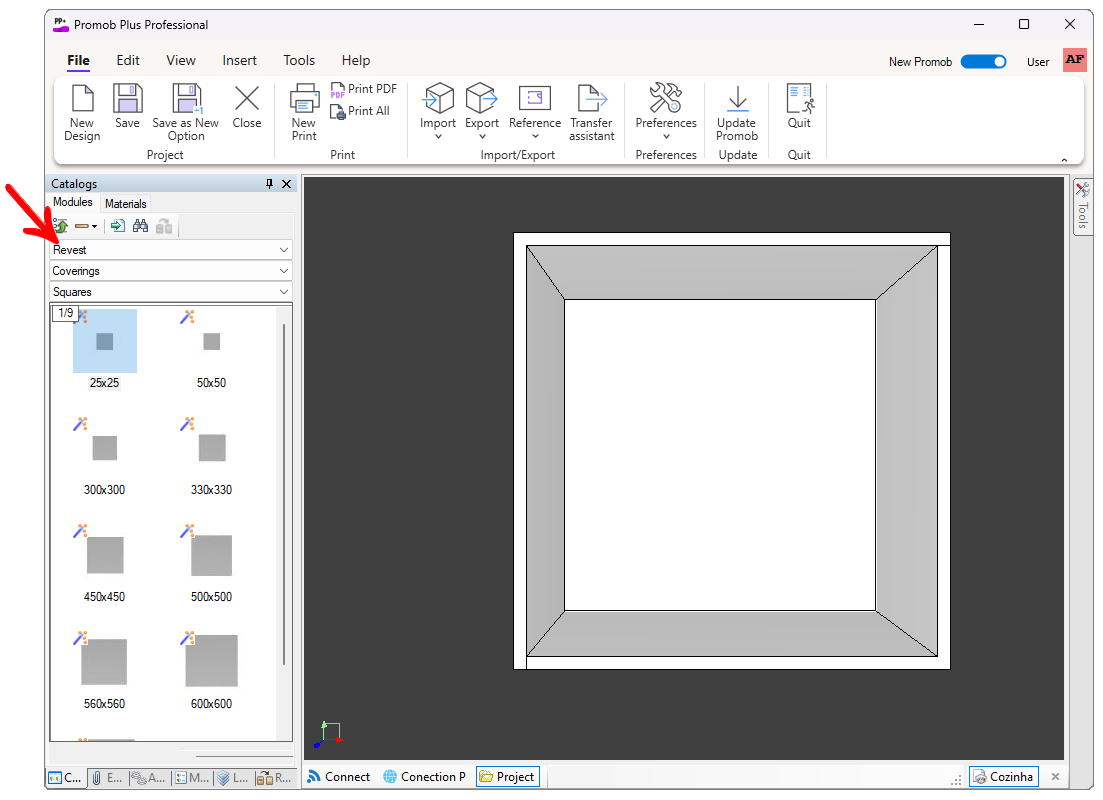Select the Project tab at the bottom
Image resolution: width=1103 pixels, height=800 pixels.
[508, 777]
